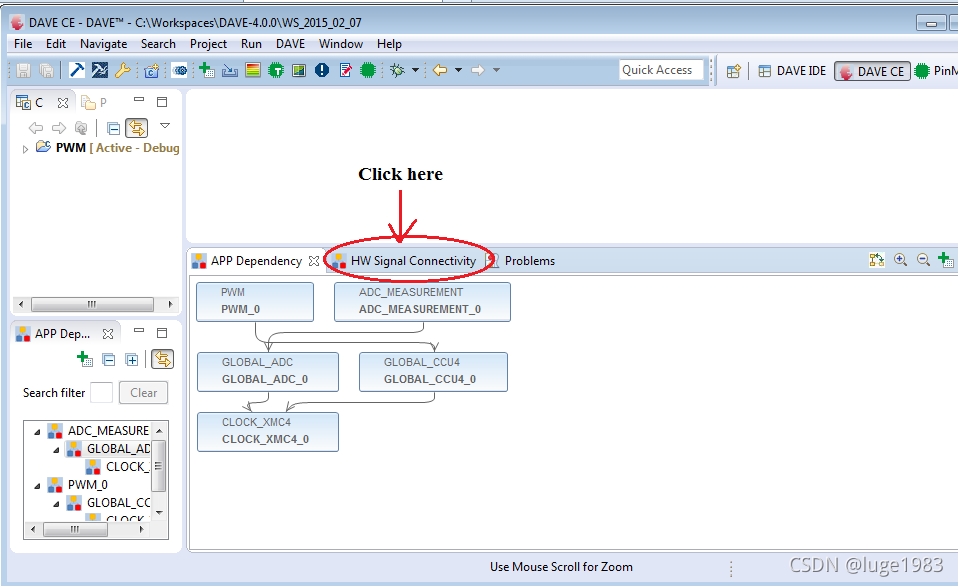This screenshot has width=958, height=586.
Task: Open the Project menu
Action: tap(208, 44)
